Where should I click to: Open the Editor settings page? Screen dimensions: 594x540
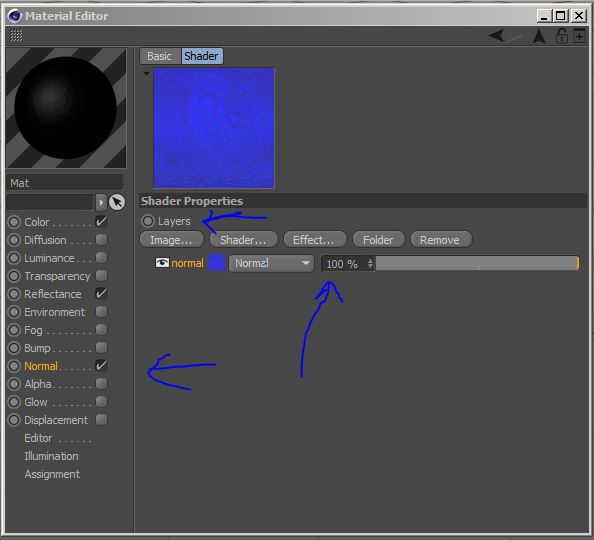click(38, 438)
